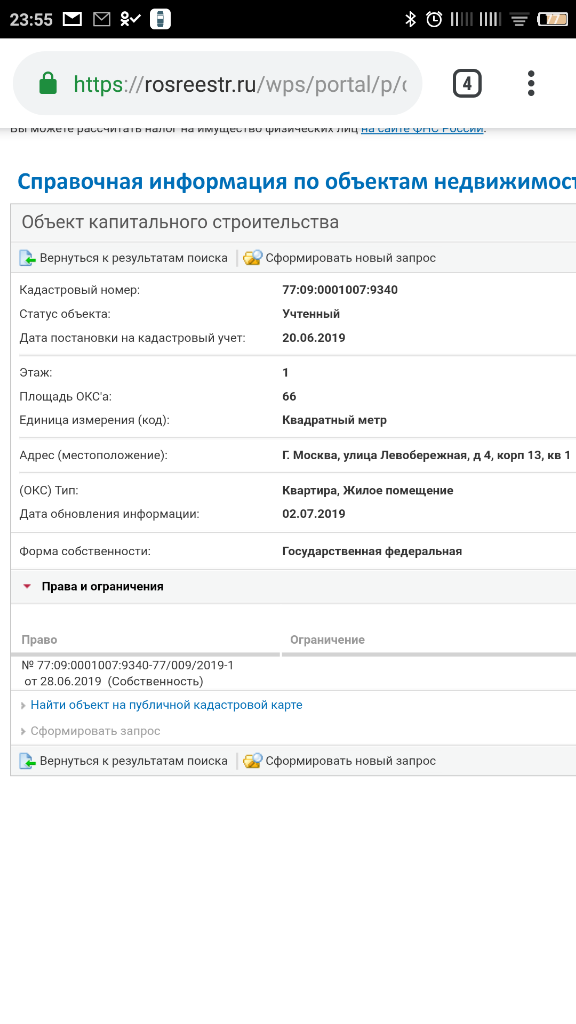Open the tab switcher showing 4 tabs
The height and width of the screenshot is (1024, 576).
coord(467,84)
